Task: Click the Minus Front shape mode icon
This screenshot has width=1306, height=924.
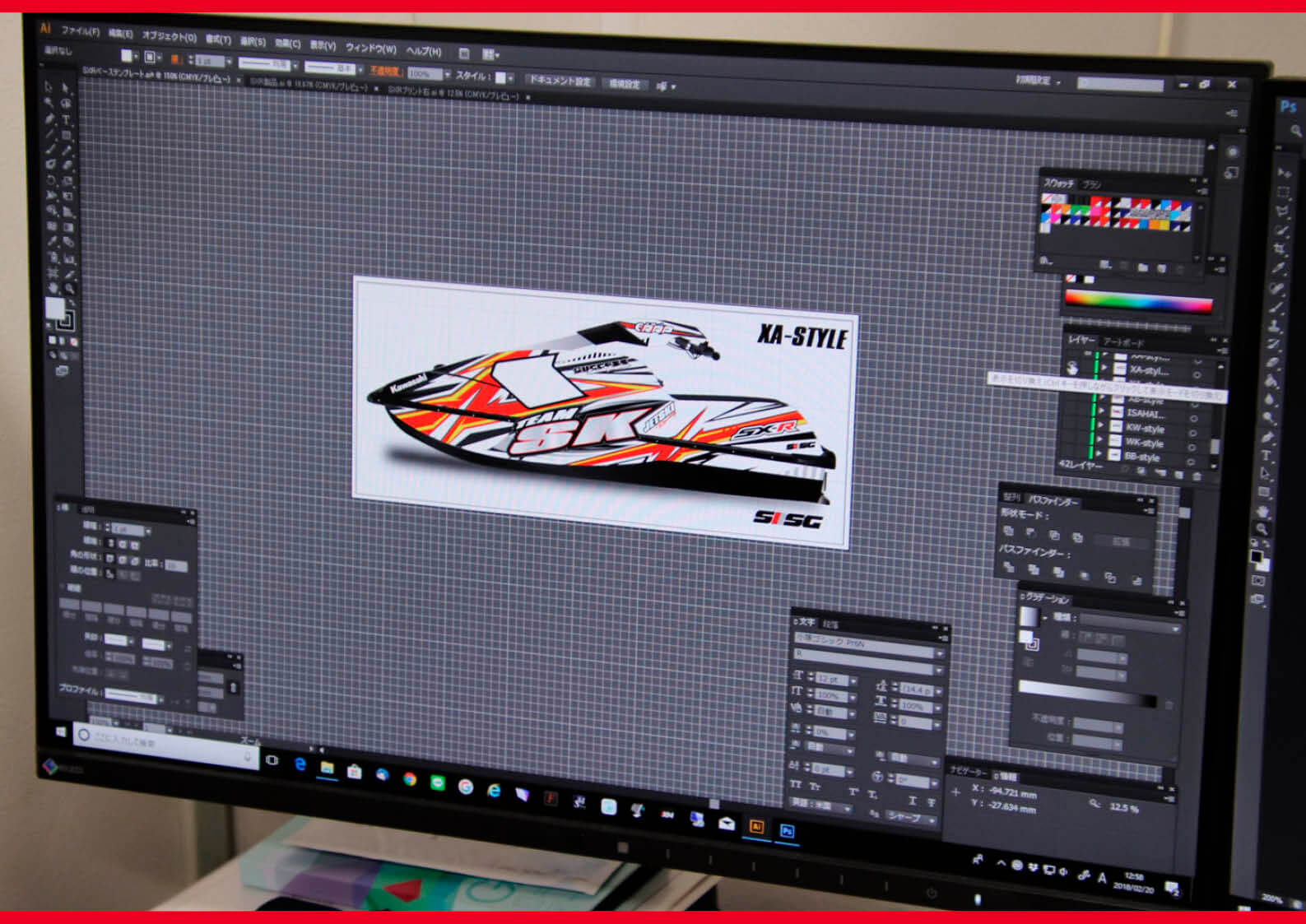Action: 1031,534
